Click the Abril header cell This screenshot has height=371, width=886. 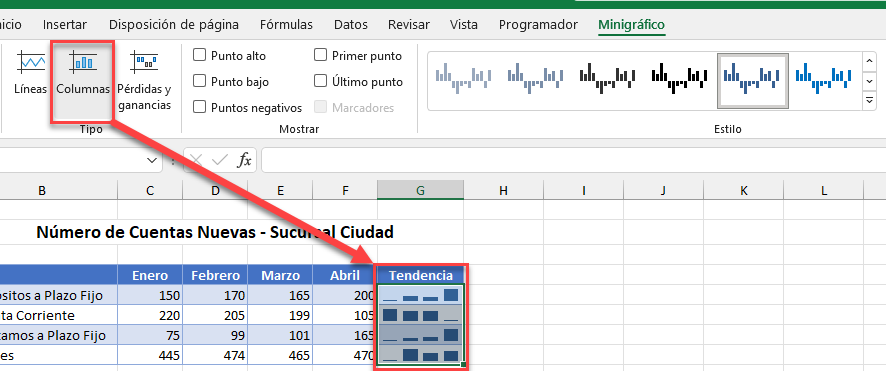pyautogui.click(x=345, y=275)
